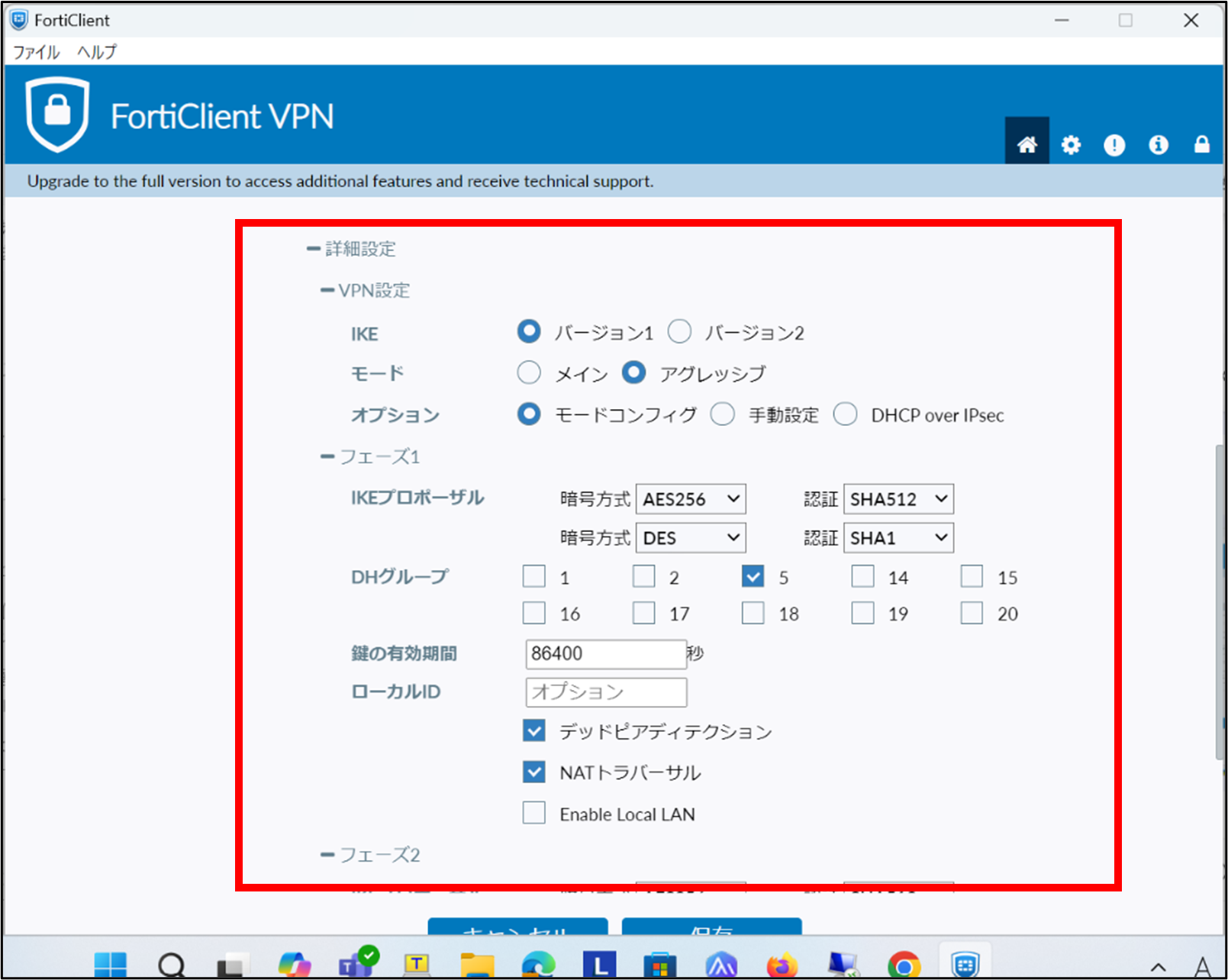1228x980 pixels.
Task: Launch Firefox from the taskbar
Action: coord(782,965)
